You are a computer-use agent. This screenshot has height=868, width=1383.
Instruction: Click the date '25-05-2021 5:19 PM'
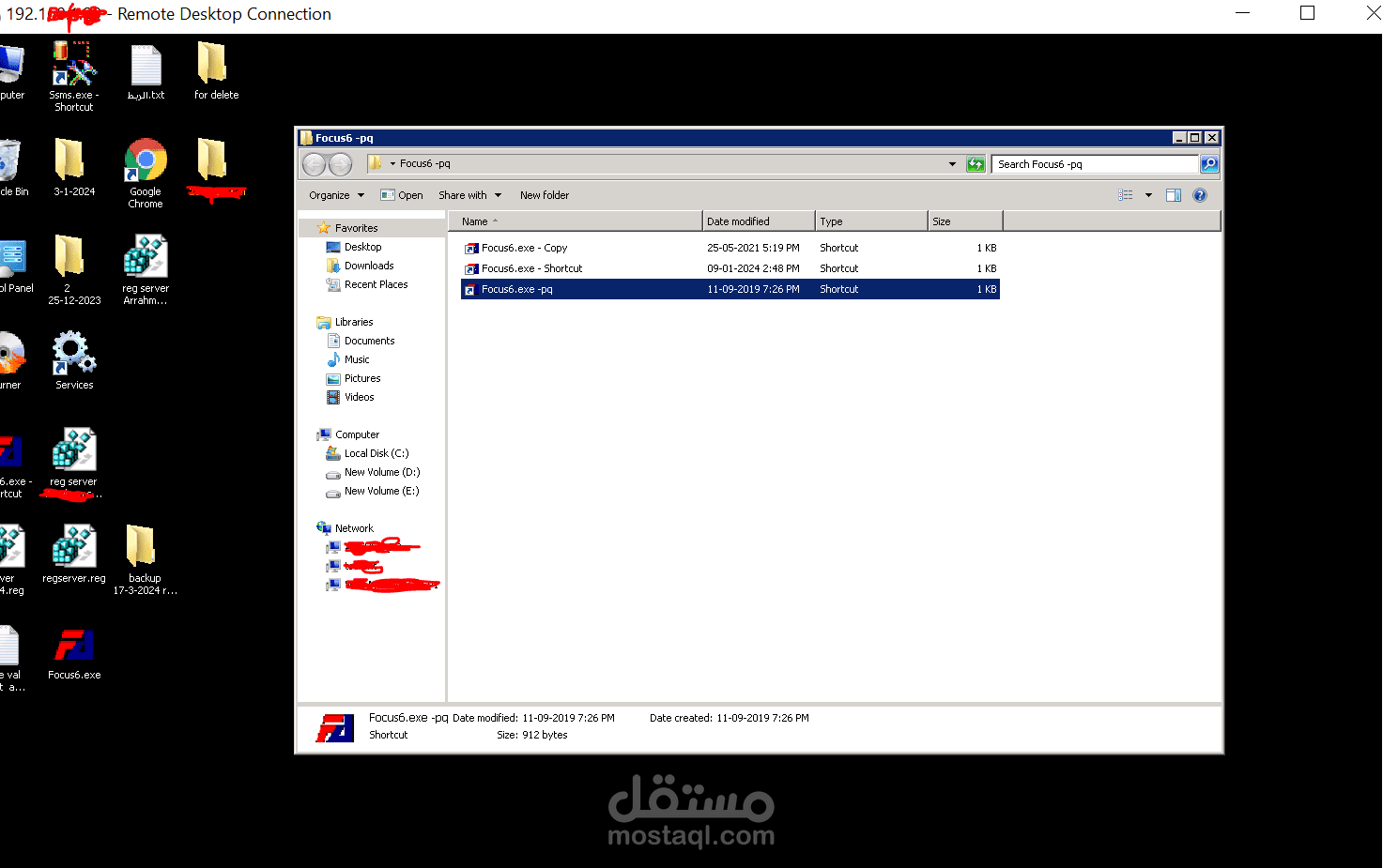pos(753,248)
